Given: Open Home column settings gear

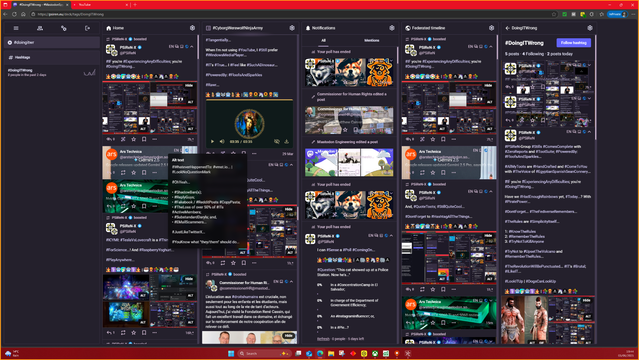Looking at the screenshot, I should tap(192, 28).
